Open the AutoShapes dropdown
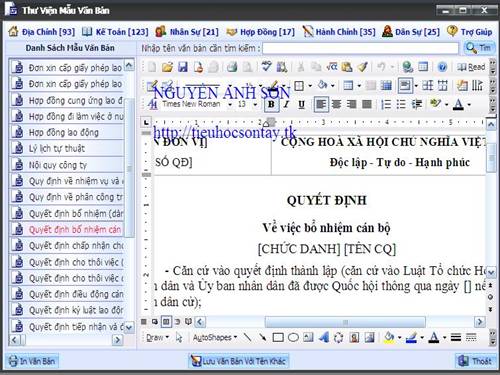This screenshot has height=375, width=500. click(x=215, y=337)
